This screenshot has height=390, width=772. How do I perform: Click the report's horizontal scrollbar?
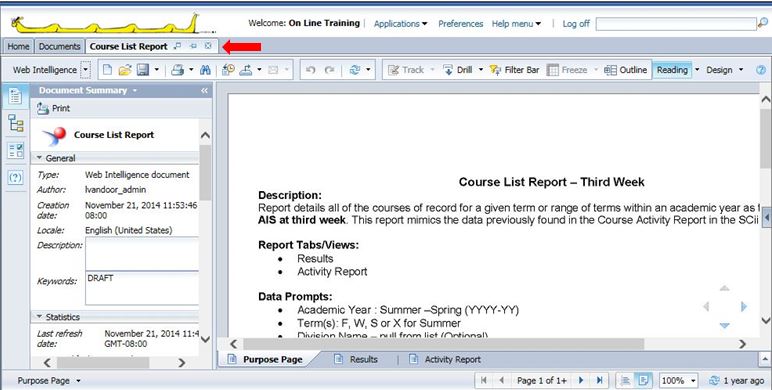pos(443,344)
